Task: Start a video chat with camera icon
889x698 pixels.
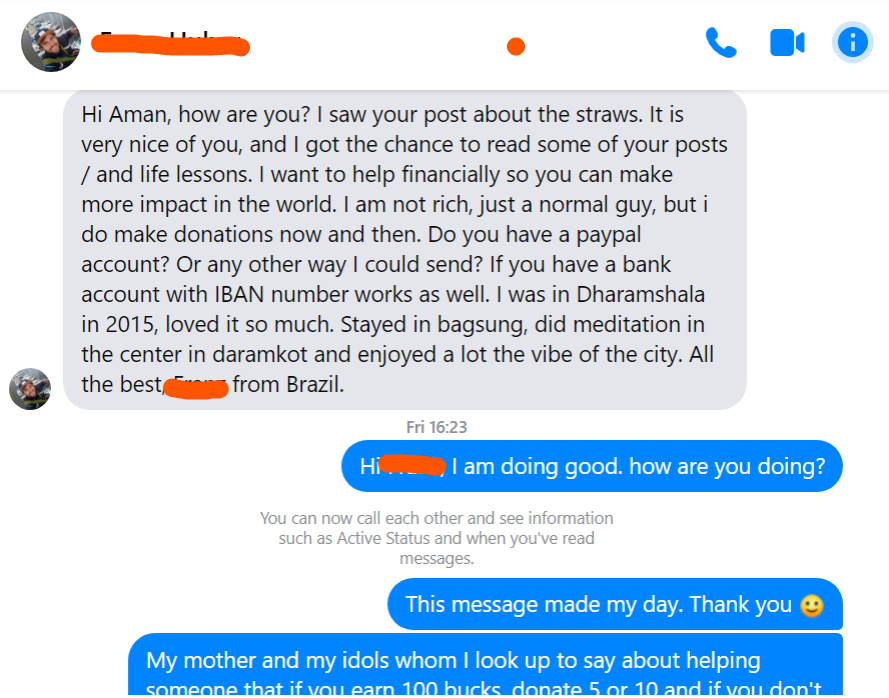Action: (787, 43)
